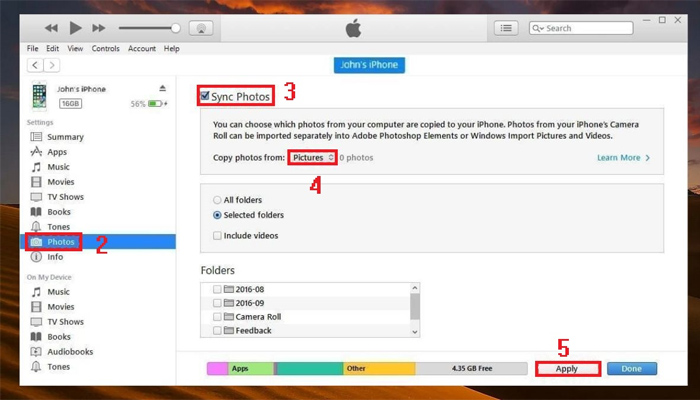Open the Edit menu
This screenshot has height=400, width=700.
pos(53,48)
